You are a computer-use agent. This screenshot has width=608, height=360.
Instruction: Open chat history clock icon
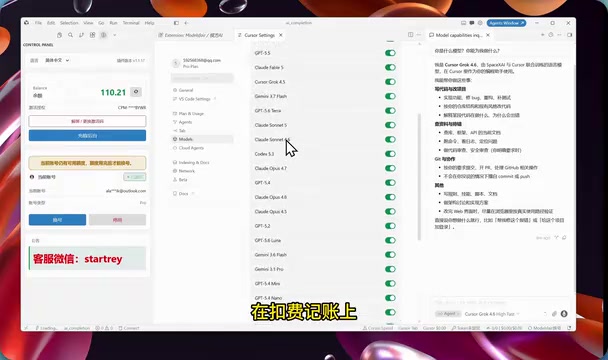[551, 35]
